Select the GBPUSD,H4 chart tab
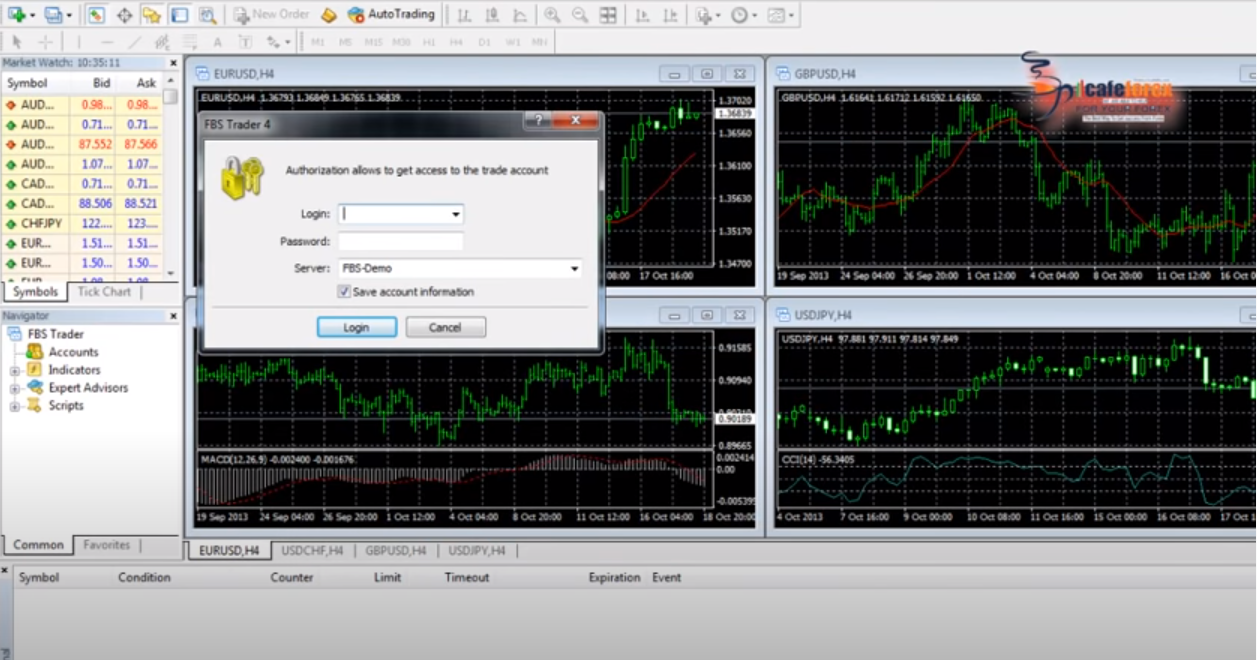 [395, 551]
